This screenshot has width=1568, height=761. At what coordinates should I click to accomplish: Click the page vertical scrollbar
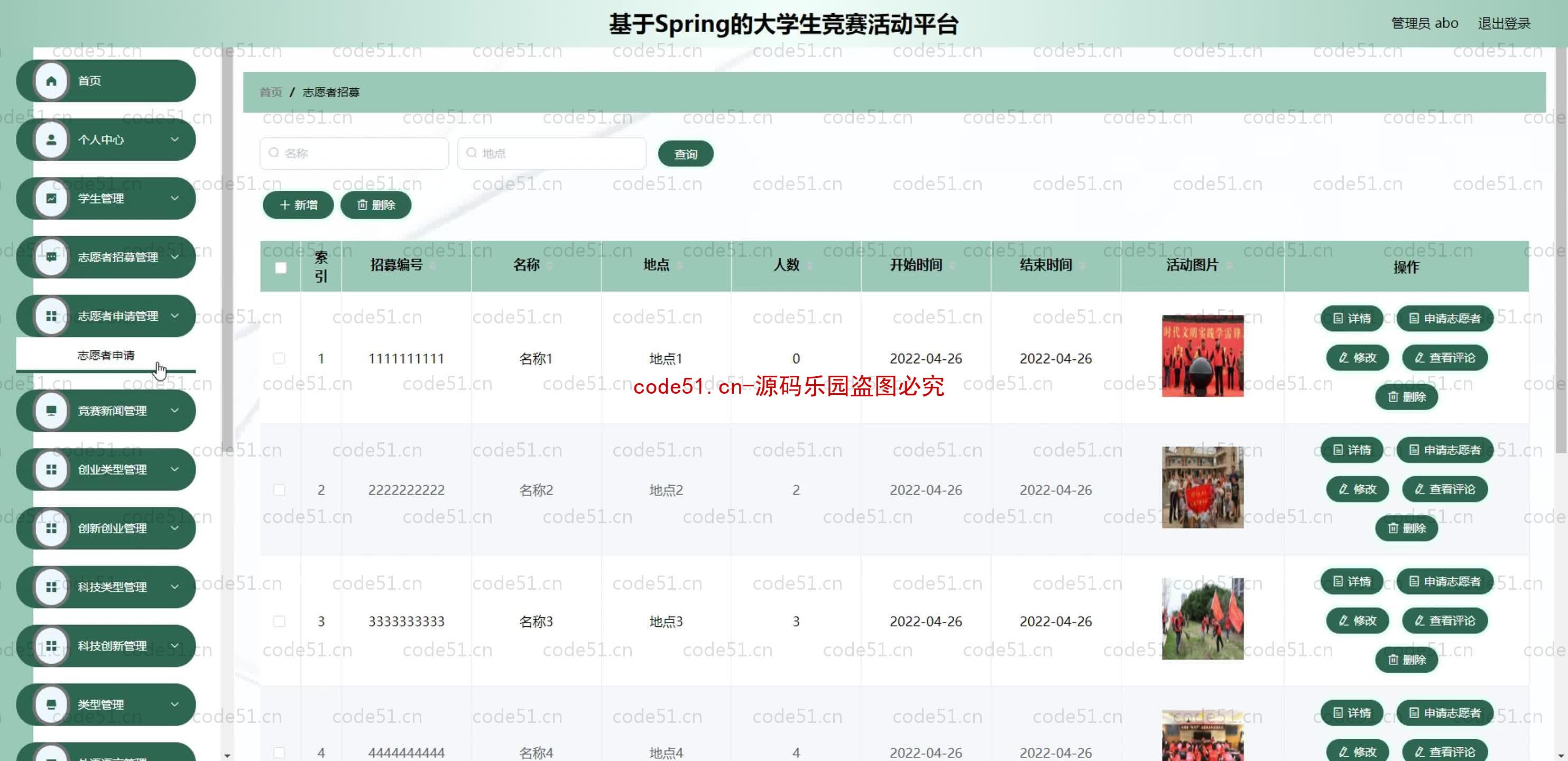[x=1561, y=249]
